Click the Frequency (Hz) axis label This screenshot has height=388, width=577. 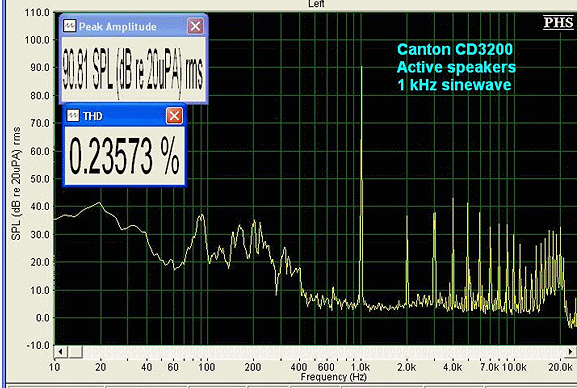pyautogui.click(x=333, y=377)
